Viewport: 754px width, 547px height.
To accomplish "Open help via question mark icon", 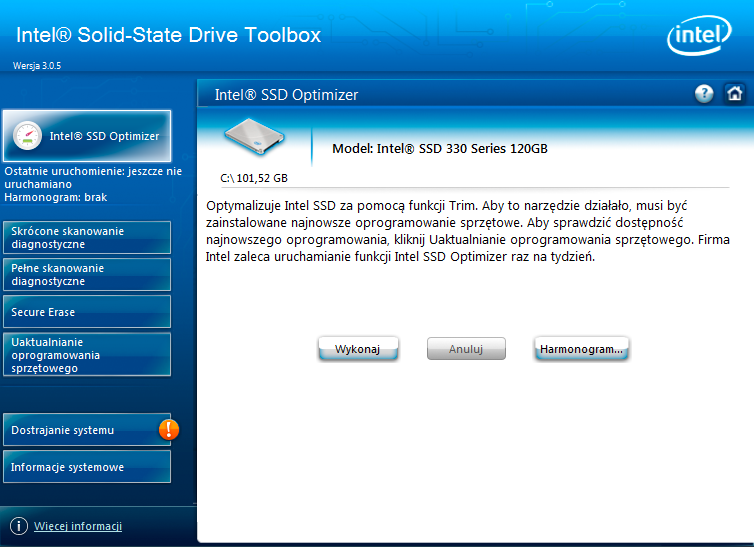I will tap(704, 94).
